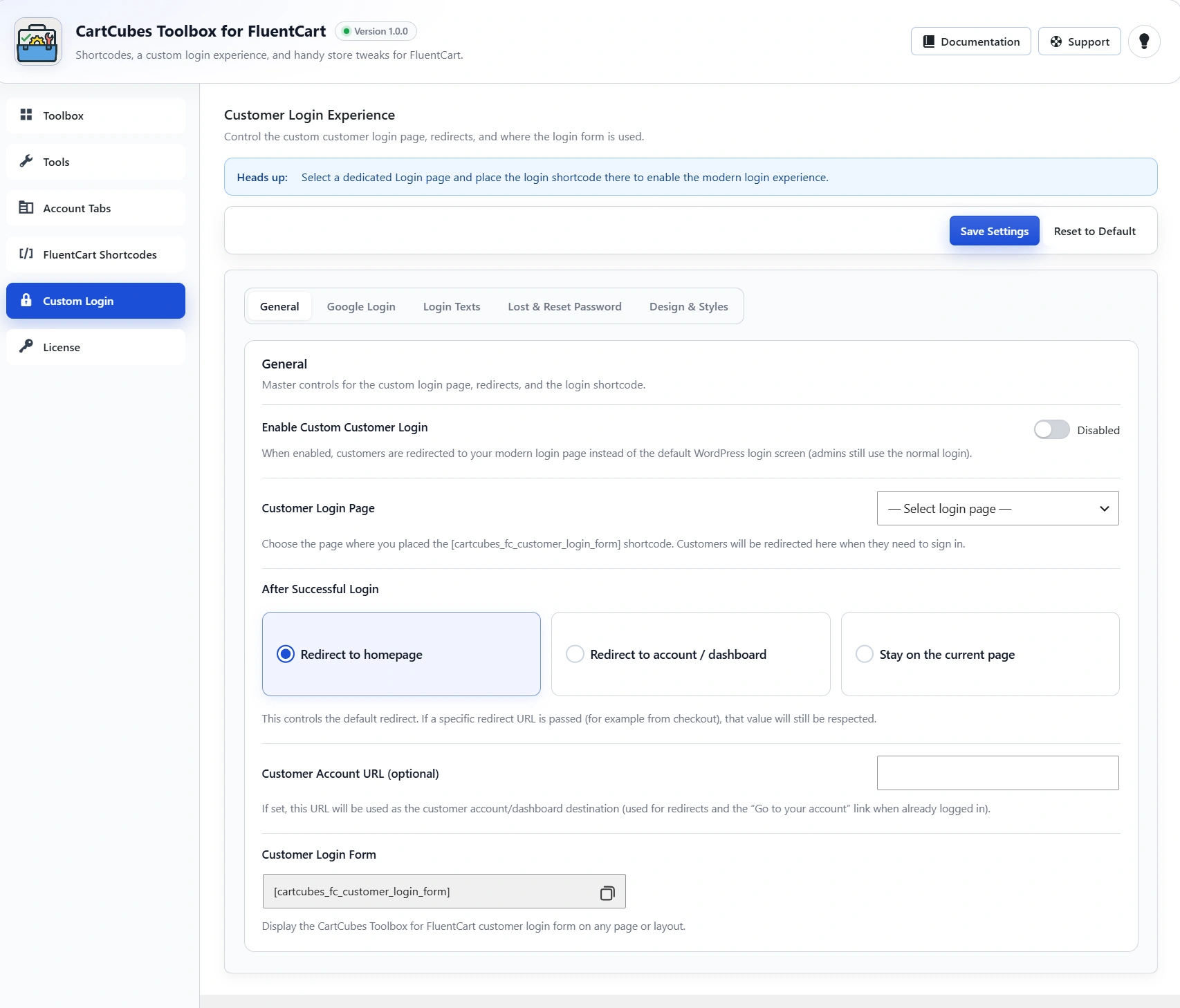Open Account Tabs sidebar item
The width and height of the screenshot is (1180, 1008).
(96, 208)
